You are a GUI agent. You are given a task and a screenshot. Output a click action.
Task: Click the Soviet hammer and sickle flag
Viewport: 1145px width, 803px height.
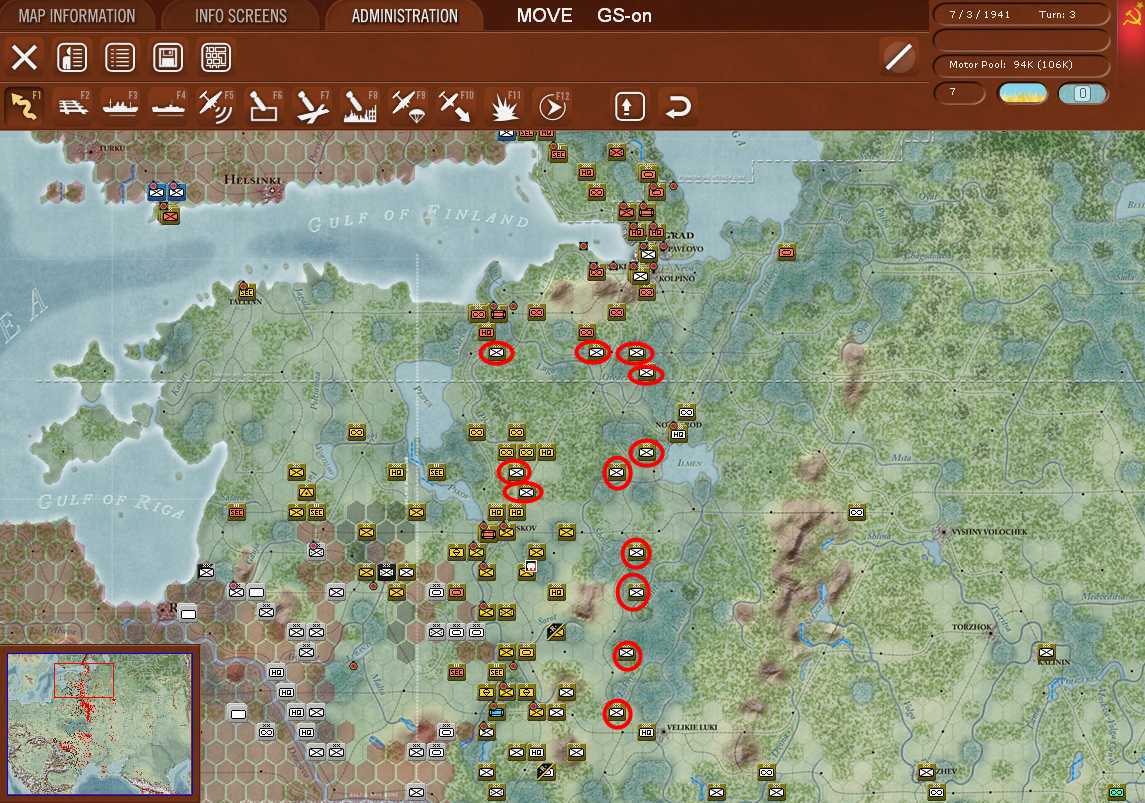coord(1132,15)
